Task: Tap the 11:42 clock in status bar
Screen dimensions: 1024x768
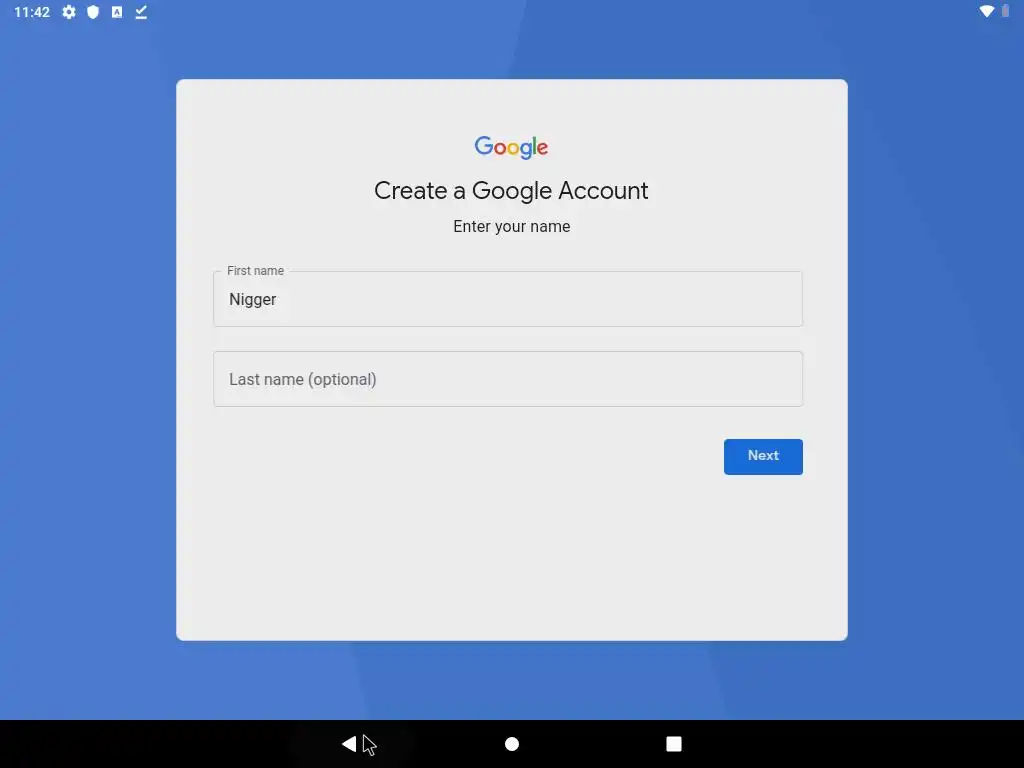Action: pos(32,12)
